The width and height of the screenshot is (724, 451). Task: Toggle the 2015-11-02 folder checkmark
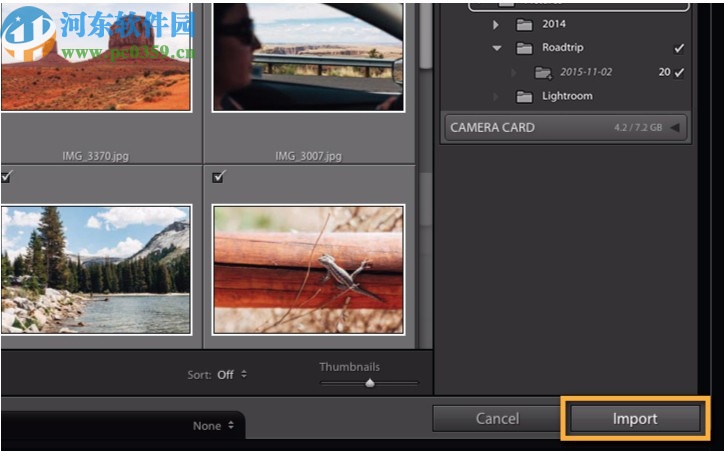679,72
